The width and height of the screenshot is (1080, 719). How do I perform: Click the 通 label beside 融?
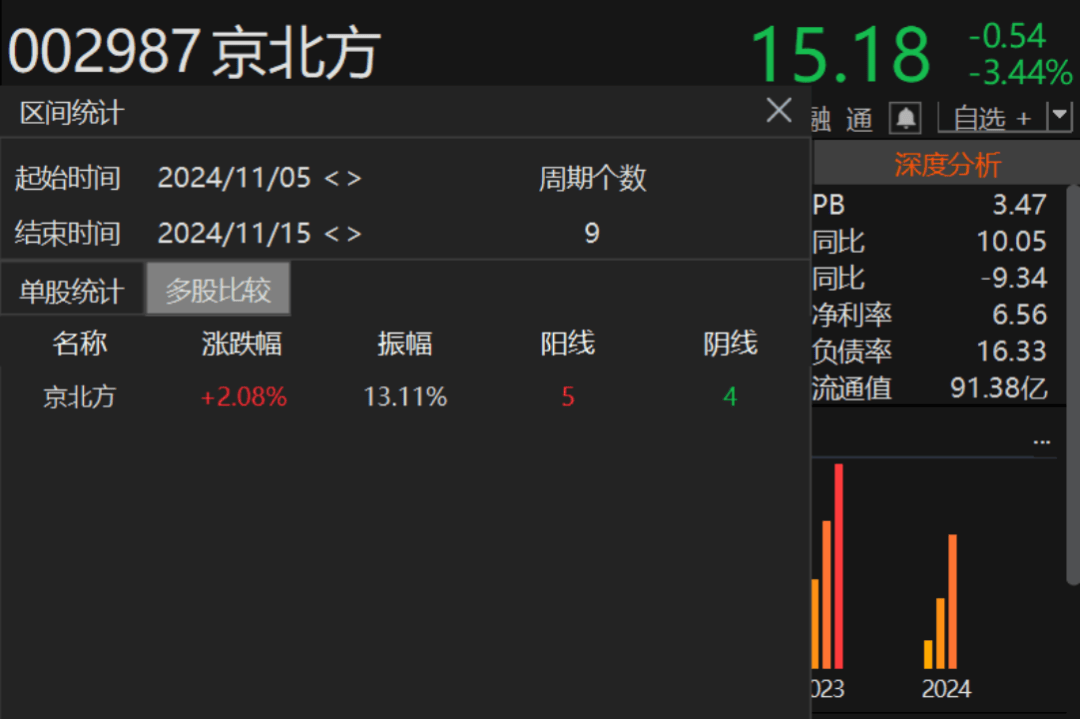point(859,119)
